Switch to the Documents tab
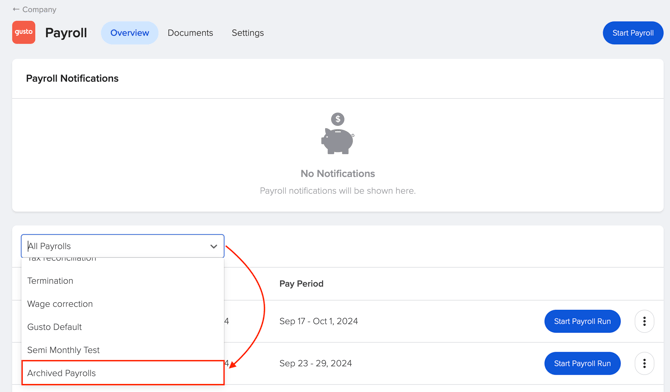 (x=190, y=33)
